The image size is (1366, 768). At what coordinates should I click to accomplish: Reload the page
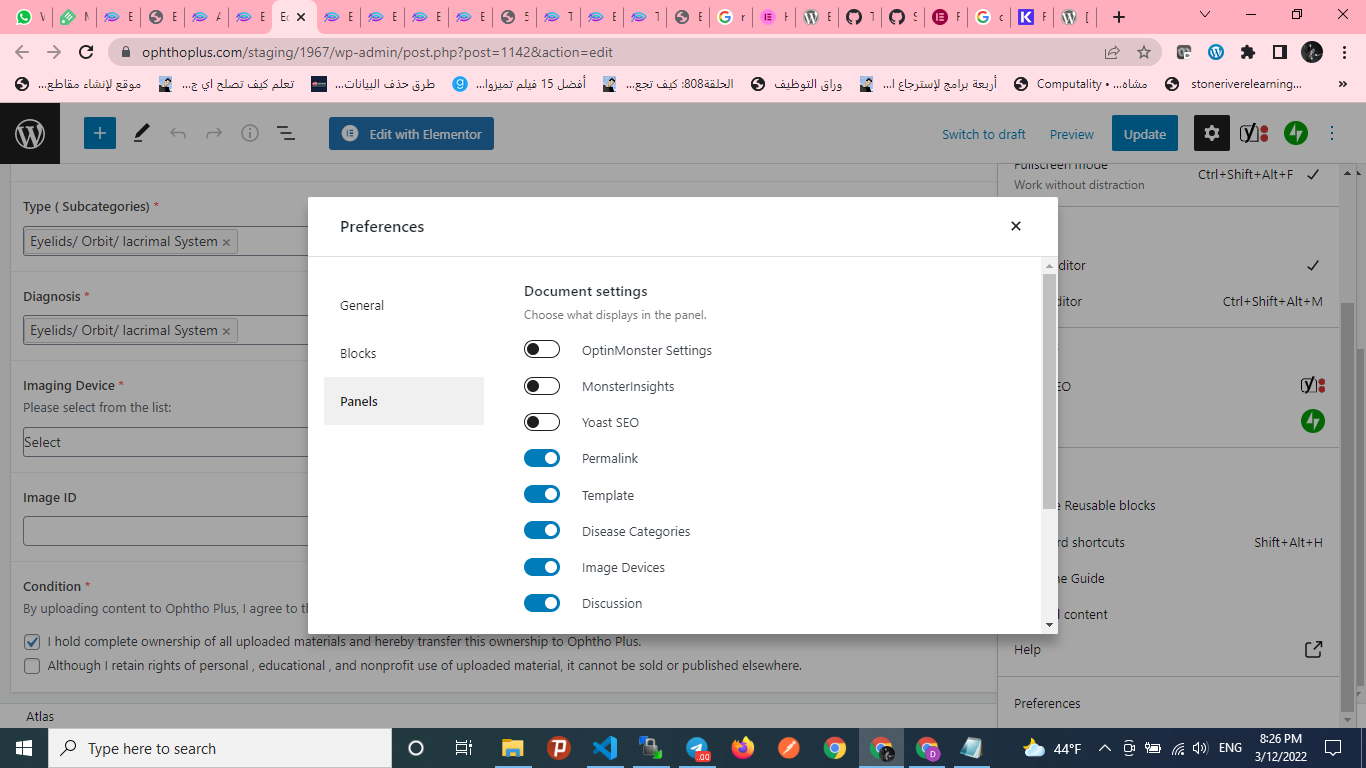pos(86,52)
